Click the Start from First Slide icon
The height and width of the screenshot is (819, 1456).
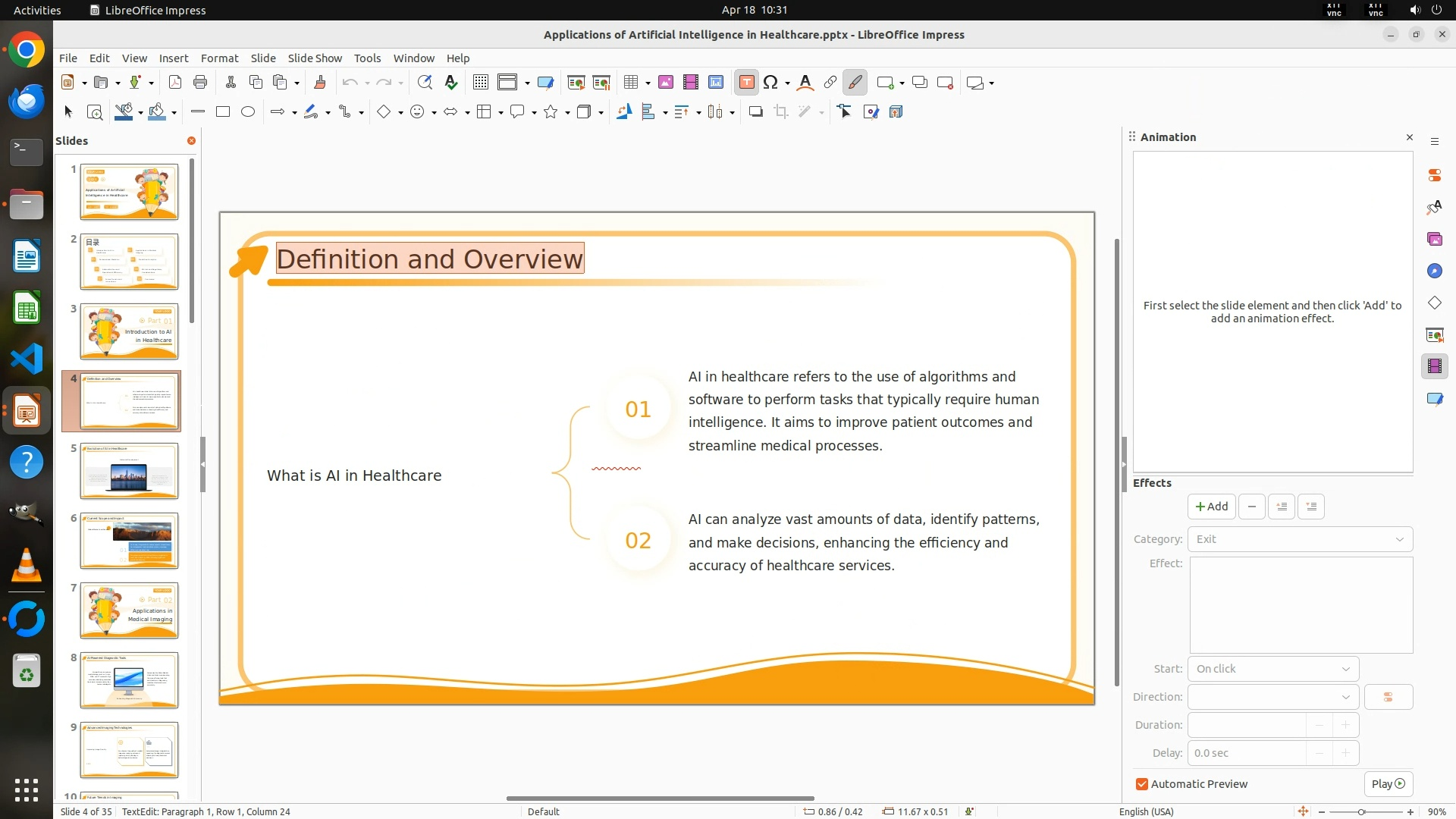pyautogui.click(x=576, y=83)
